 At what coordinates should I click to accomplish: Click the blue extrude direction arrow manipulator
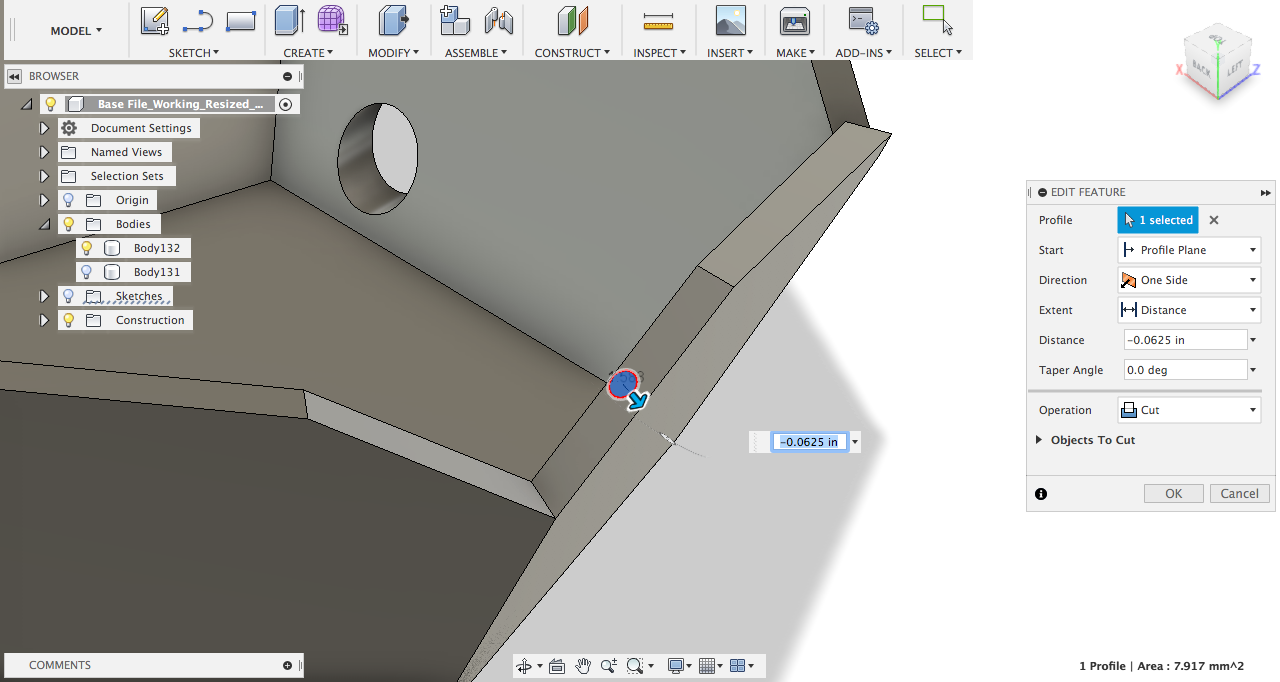(x=637, y=401)
